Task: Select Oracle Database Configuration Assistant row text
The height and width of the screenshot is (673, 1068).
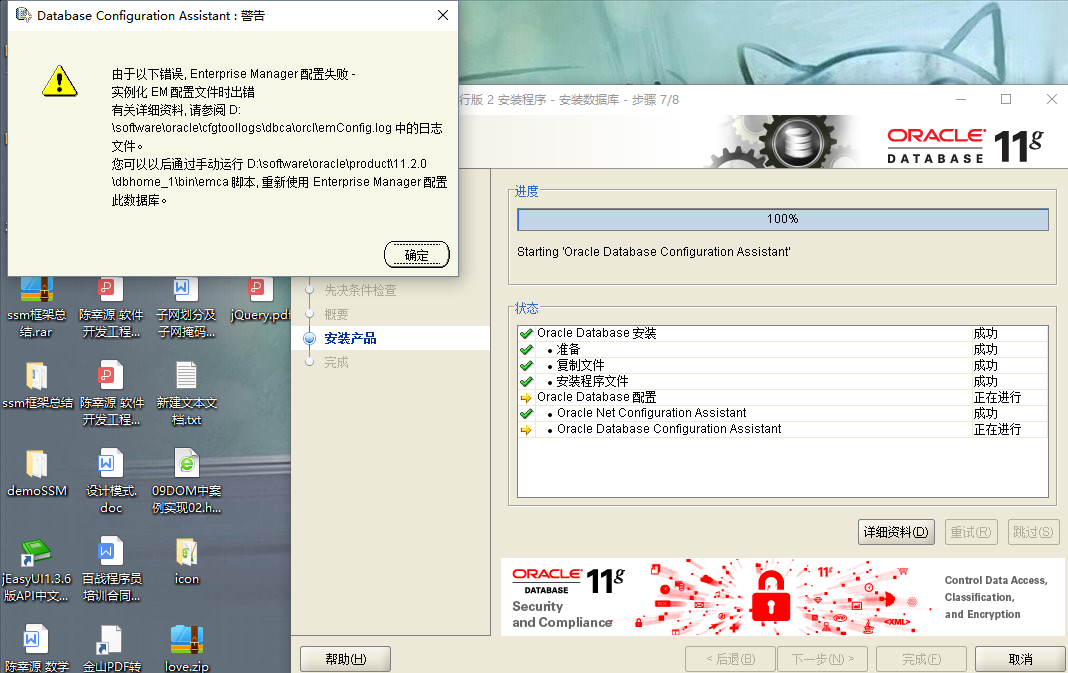Action: click(x=669, y=430)
